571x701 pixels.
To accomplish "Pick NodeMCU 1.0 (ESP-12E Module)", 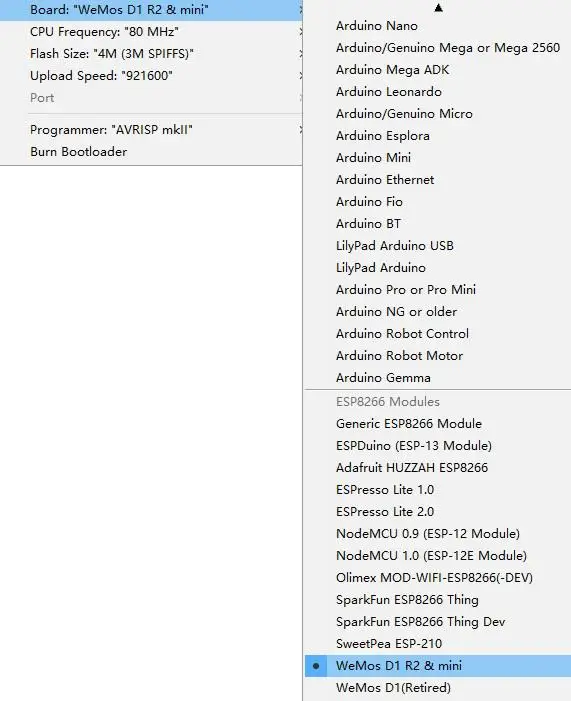I will coord(438,555).
